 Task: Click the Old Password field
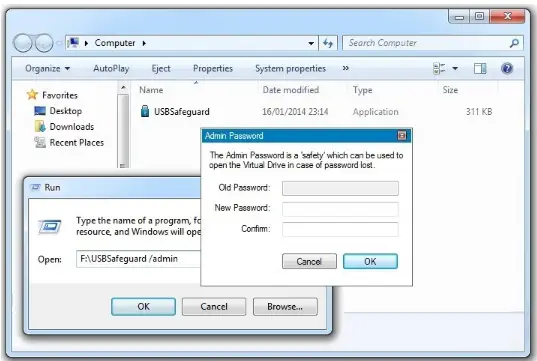point(340,188)
